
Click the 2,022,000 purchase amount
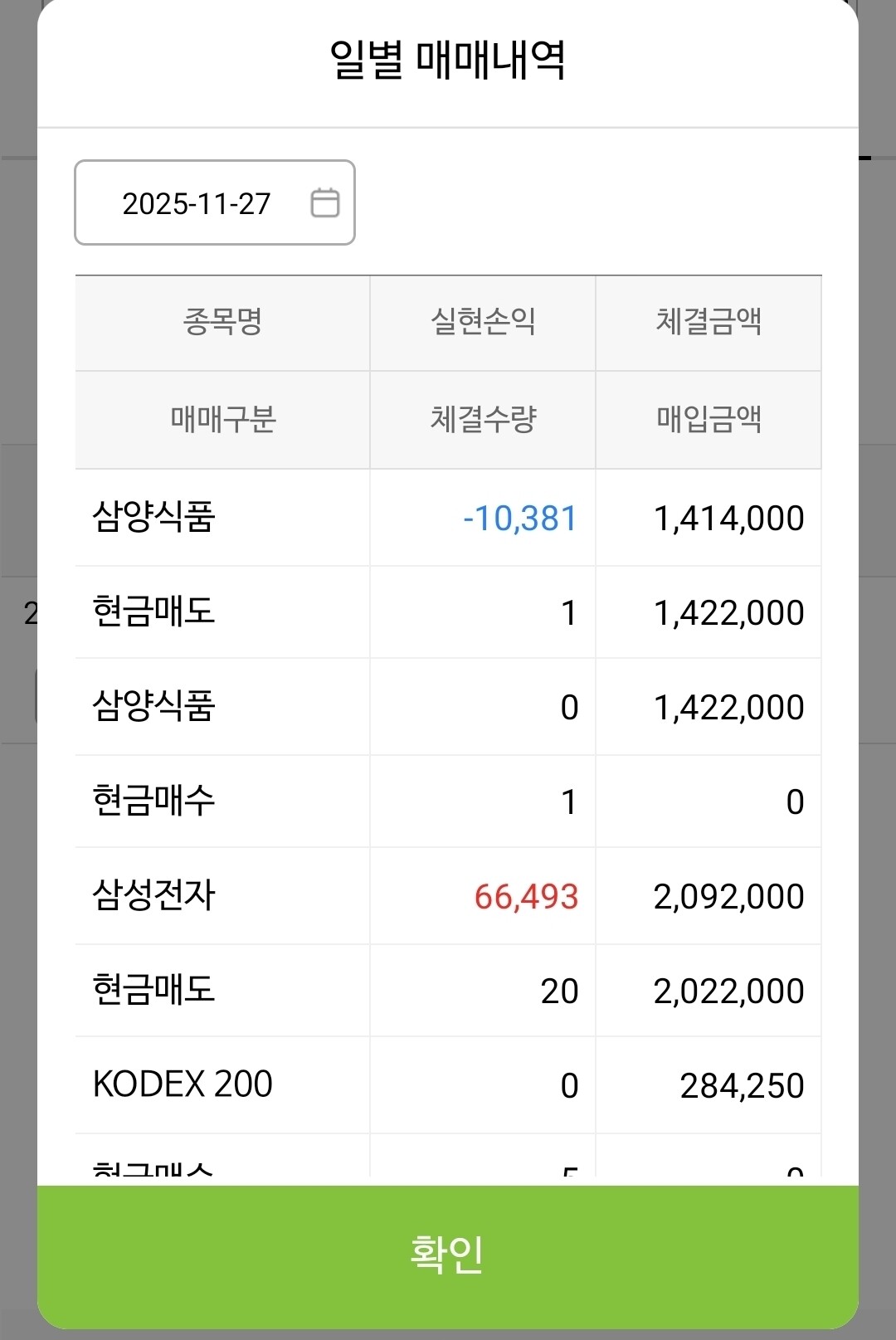click(728, 992)
